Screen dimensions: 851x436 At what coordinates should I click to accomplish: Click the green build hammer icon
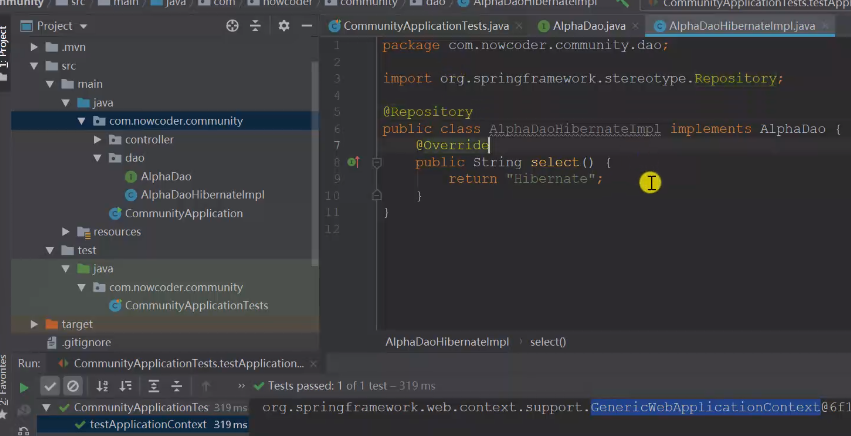point(622,3)
